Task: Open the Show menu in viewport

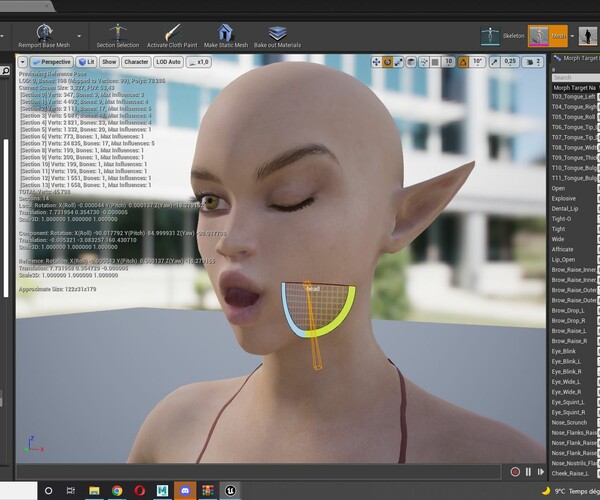Action: (x=109, y=62)
